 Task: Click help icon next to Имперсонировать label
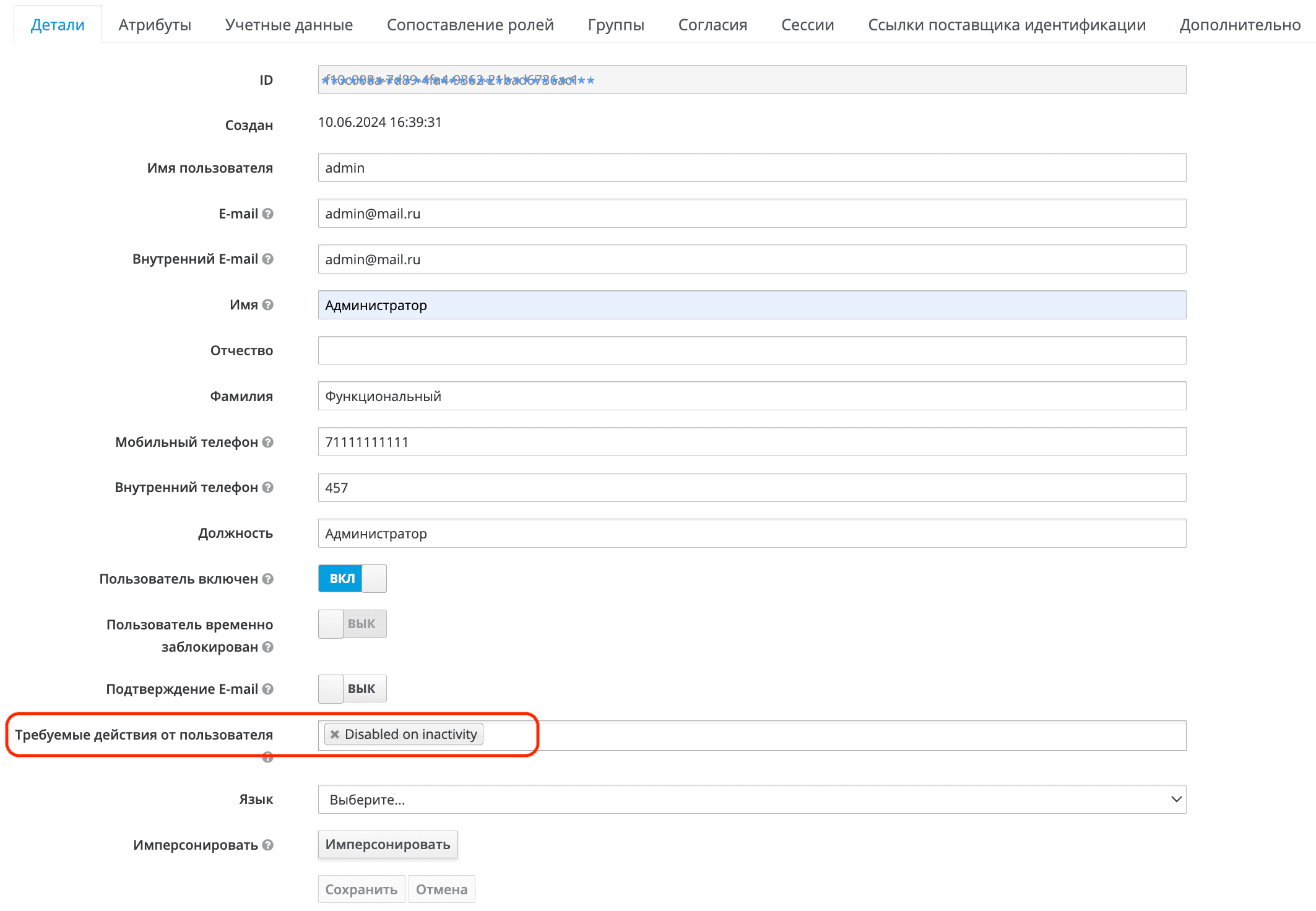click(267, 845)
